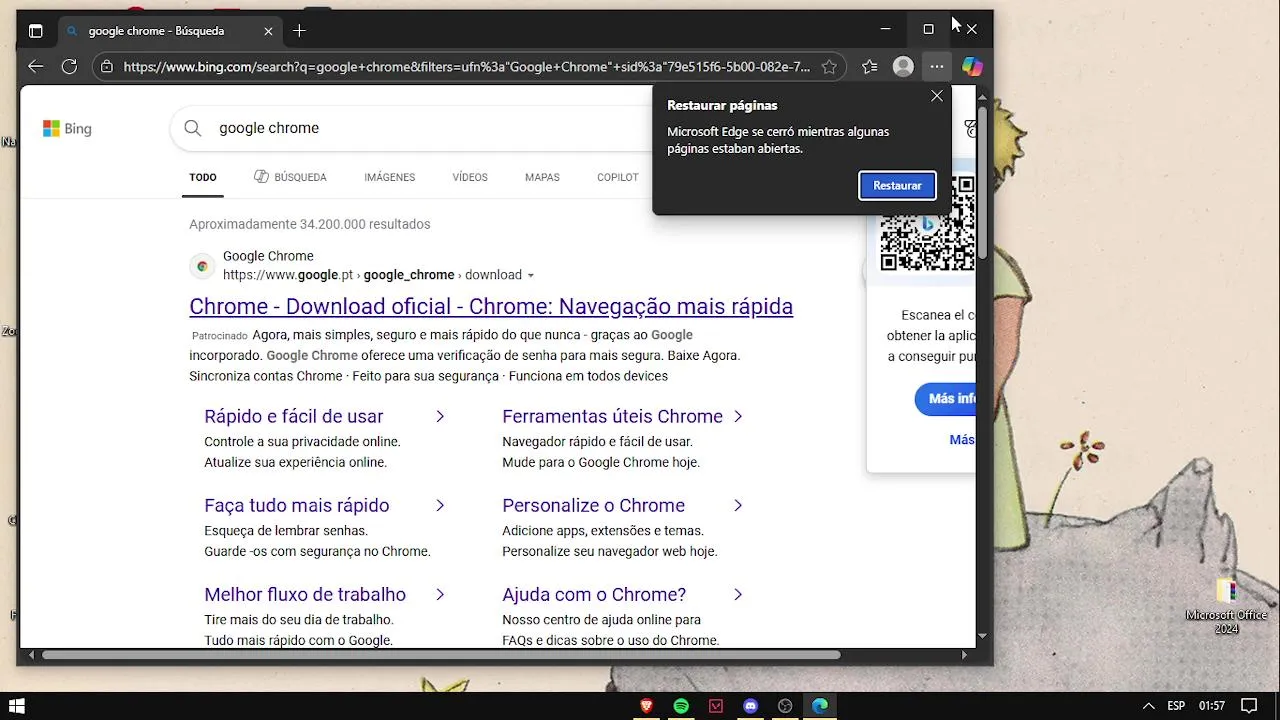Open the tab actions menu icon
This screenshot has height=720, width=1280.
(x=36, y=31)
